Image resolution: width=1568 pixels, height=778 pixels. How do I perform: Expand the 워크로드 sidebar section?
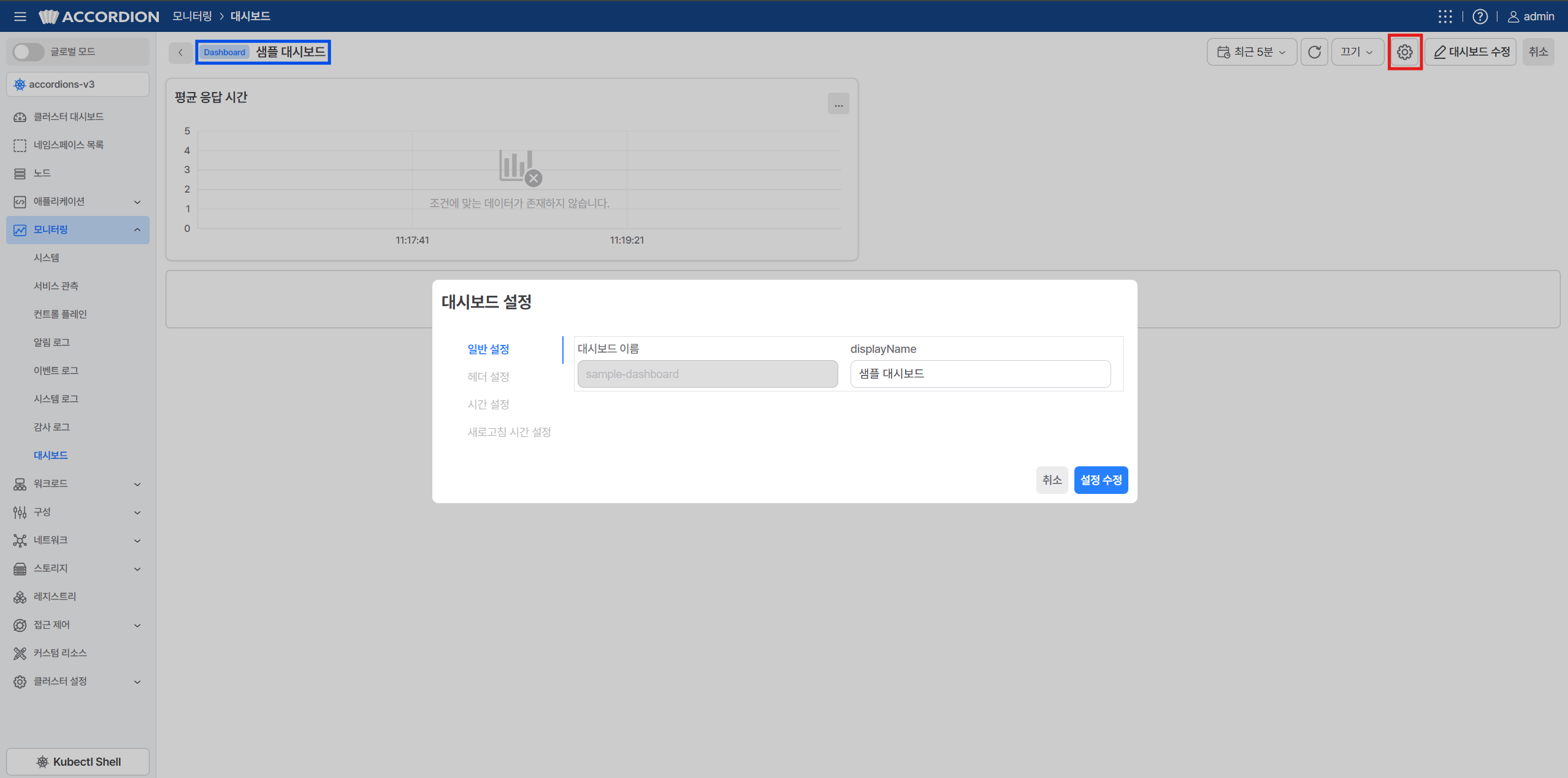point(78,483)
